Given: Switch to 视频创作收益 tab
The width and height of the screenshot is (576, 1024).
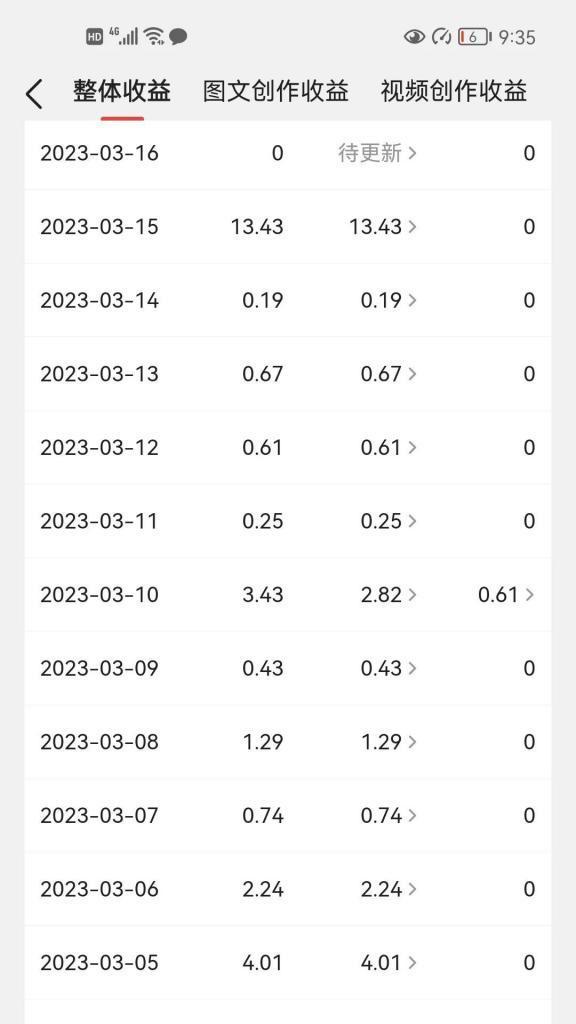Looking at the screenshot, I should 454,91.
